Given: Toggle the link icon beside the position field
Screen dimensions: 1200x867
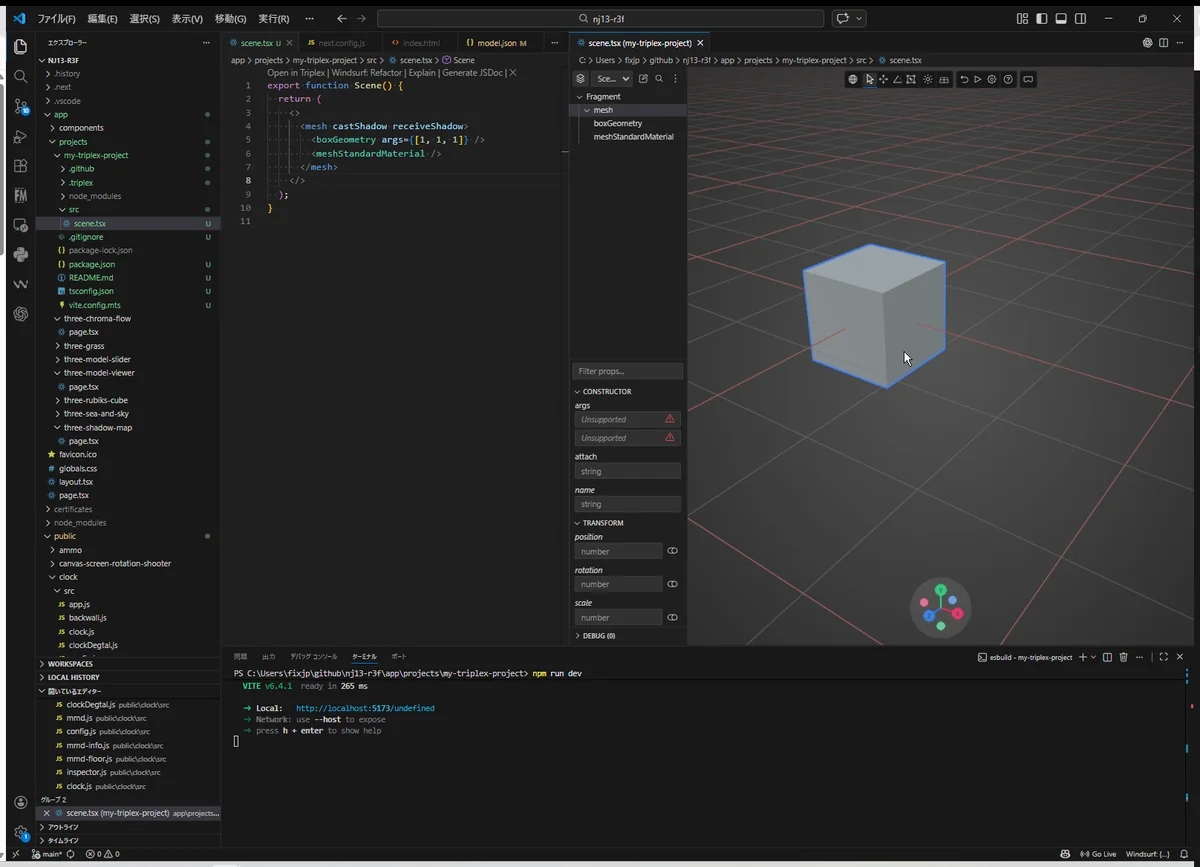Looking at the screenshot, I should point(672,551).
